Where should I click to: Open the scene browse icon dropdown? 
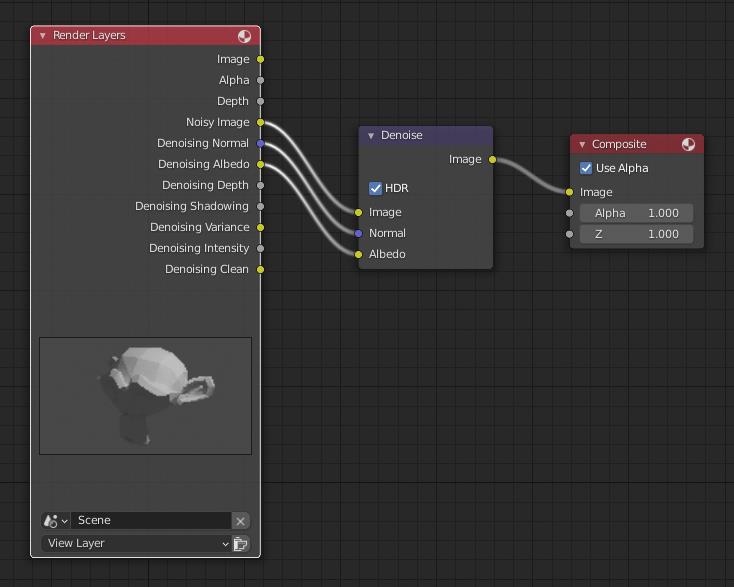(x=55, y=521)
